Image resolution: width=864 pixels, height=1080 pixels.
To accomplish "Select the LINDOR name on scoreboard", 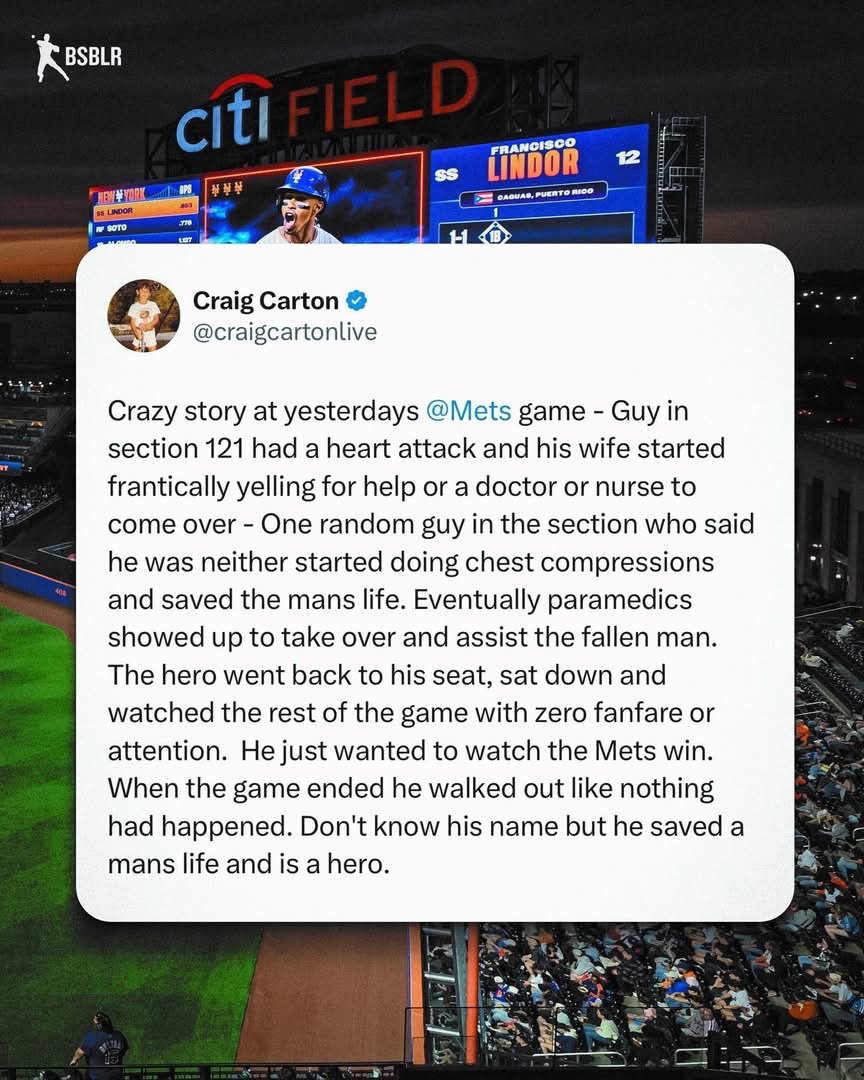I will (x=533, y=160).
